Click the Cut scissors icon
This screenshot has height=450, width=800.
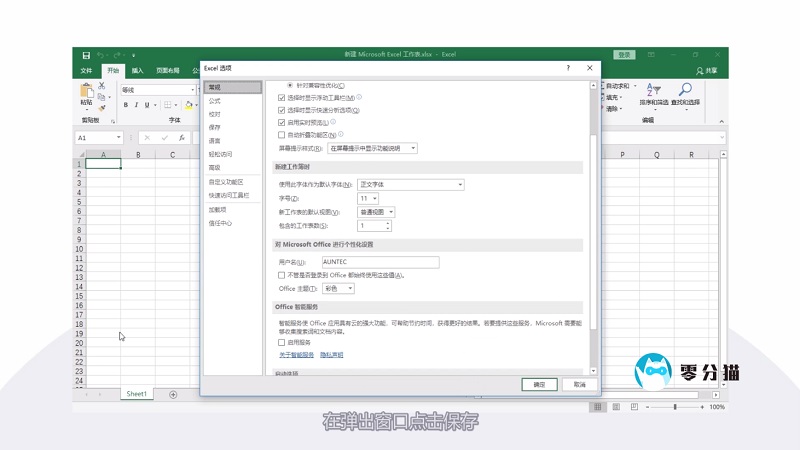(102, 86)
